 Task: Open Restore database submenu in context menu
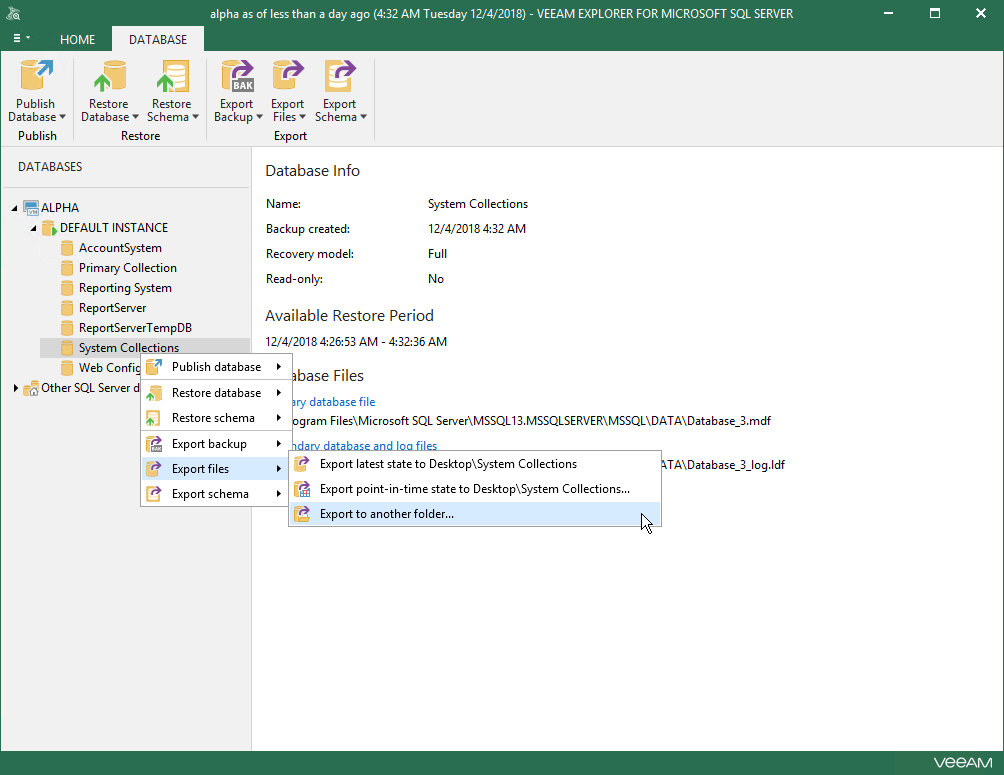tap(216, 393)
